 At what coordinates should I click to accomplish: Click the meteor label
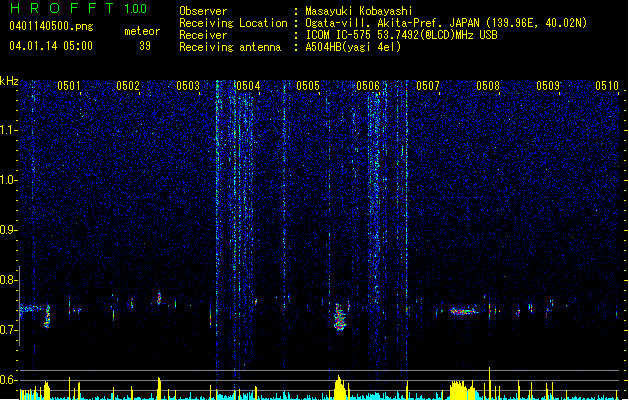[142, 31]
